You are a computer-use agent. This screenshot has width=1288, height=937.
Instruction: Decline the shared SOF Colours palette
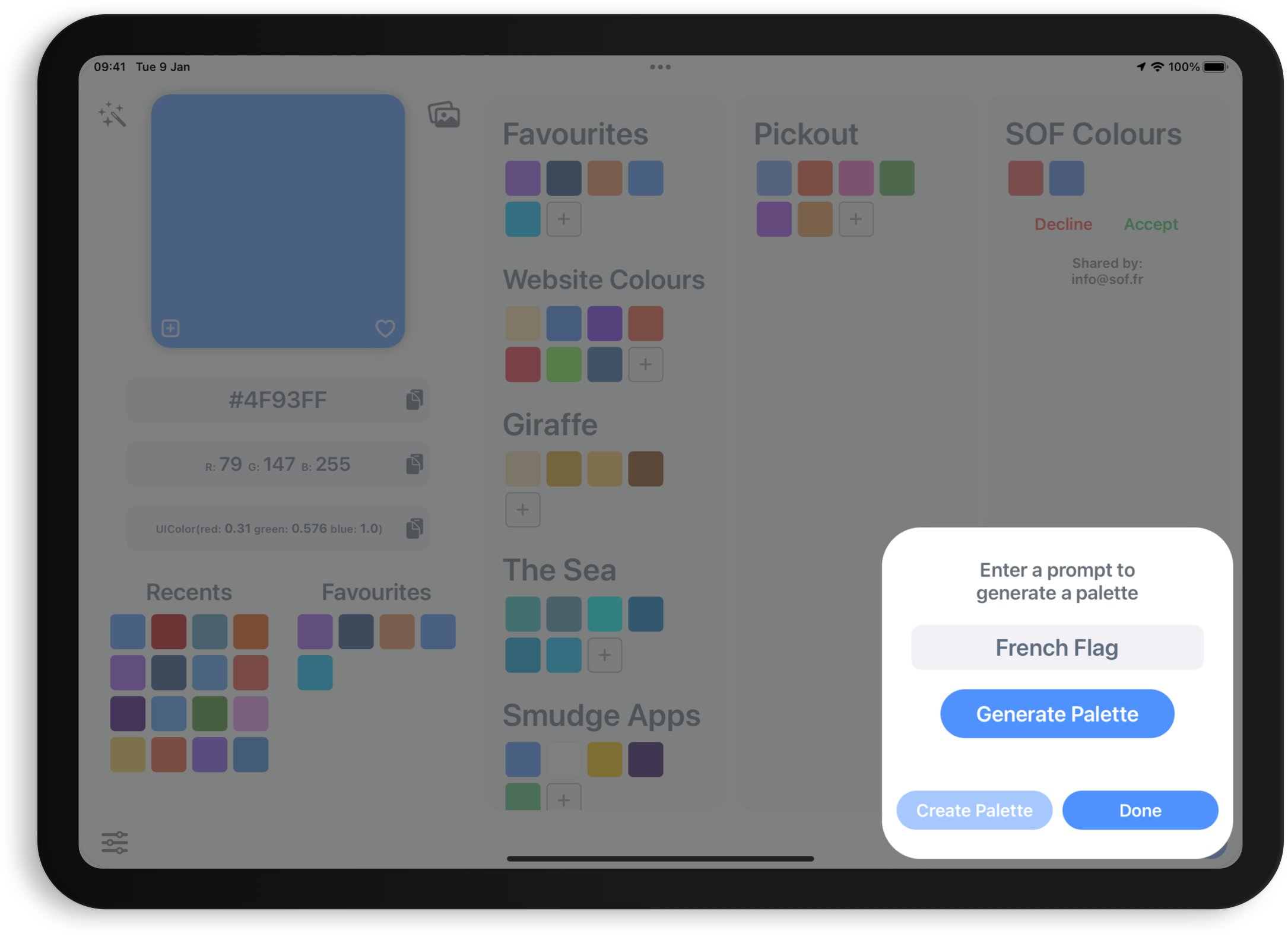[1063, 224]
